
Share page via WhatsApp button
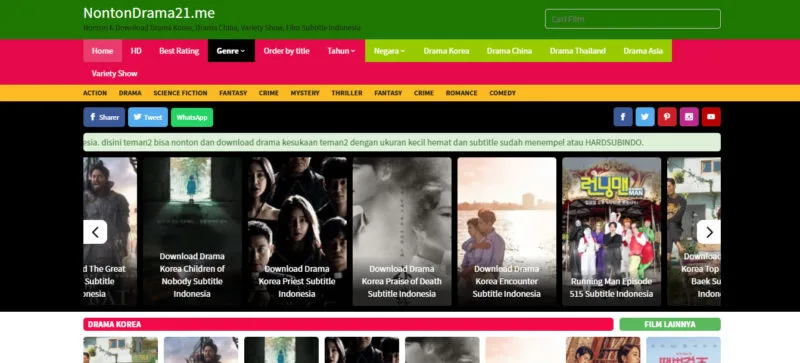192,117
